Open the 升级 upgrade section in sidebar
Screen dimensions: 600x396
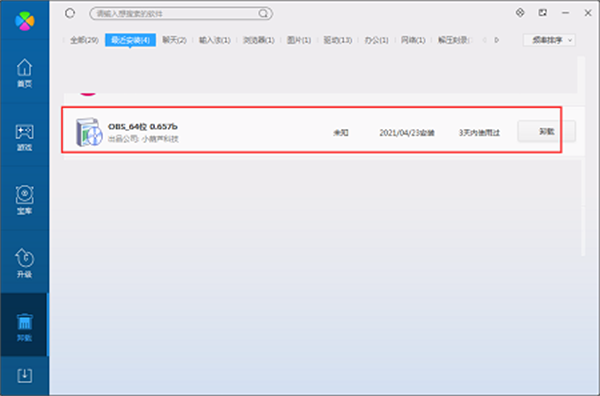24,263
